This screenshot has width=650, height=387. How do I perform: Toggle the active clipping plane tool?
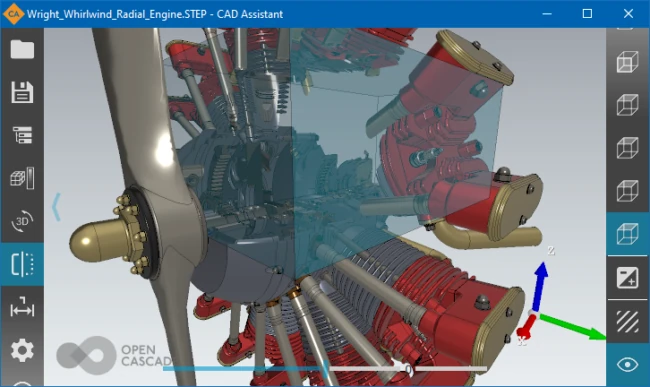pos(22,264)
